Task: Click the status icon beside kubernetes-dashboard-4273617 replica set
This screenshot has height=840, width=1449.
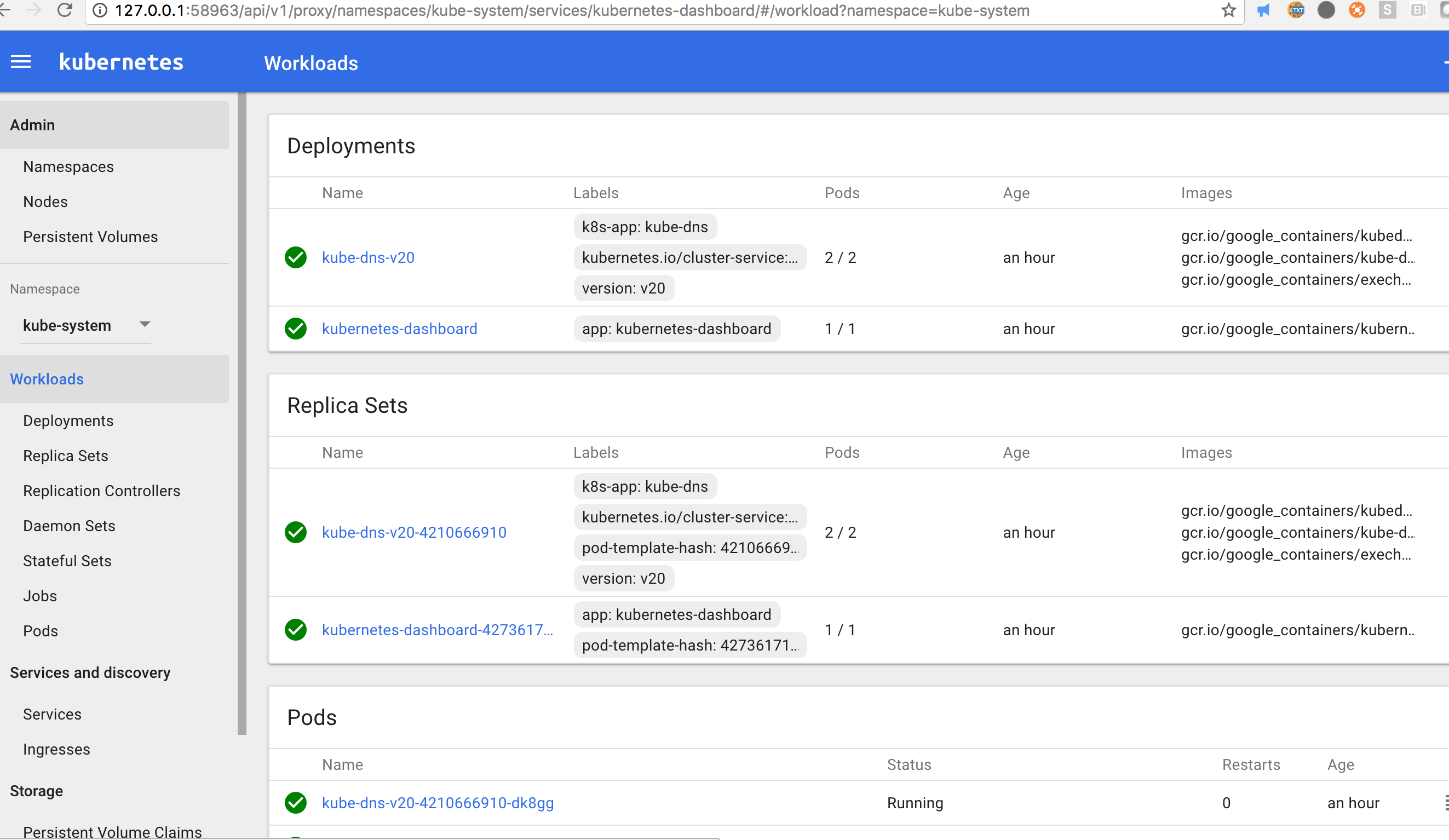Action: (296, 630)
